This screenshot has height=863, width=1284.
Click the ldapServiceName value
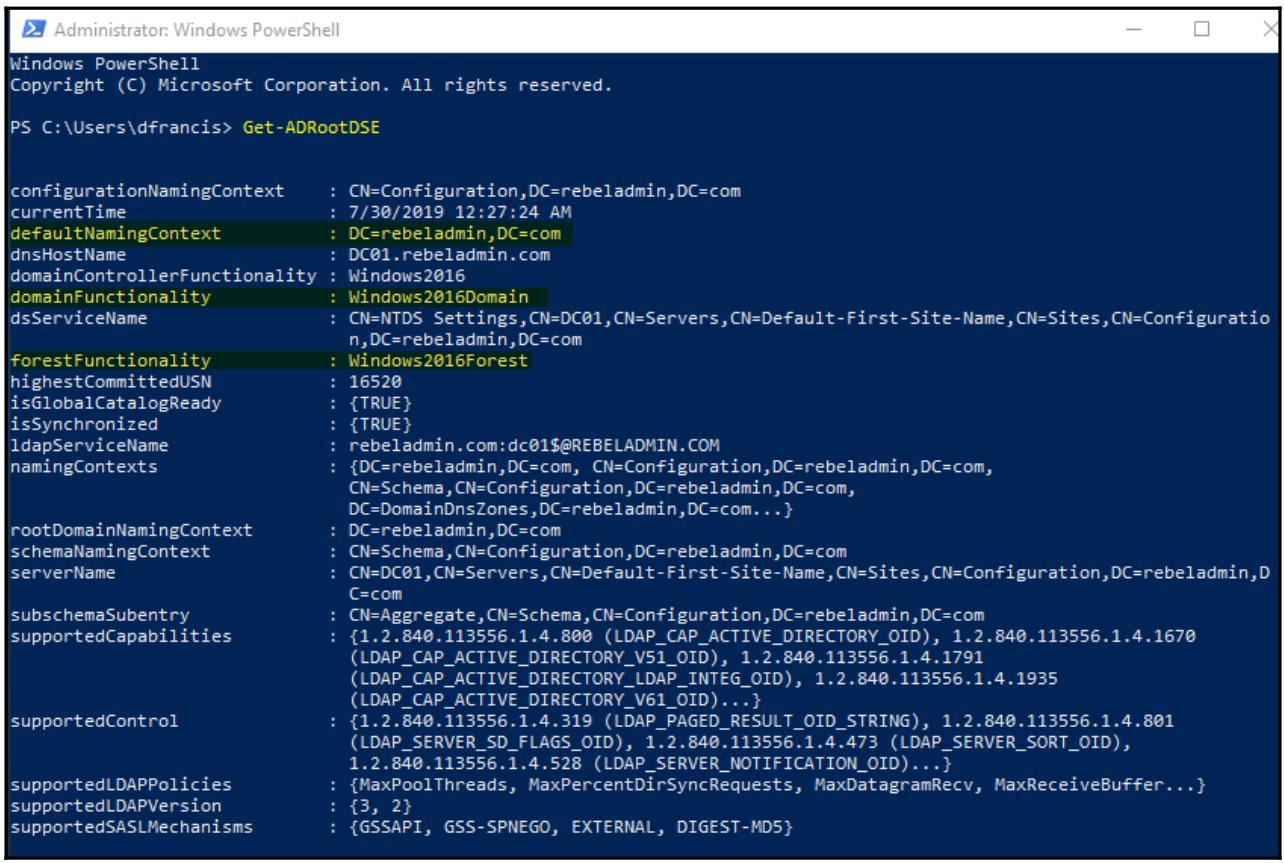pos(521,447)
